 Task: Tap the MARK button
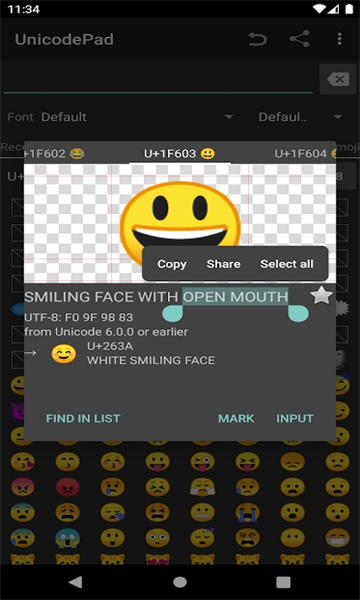click(x=236, y=419)
